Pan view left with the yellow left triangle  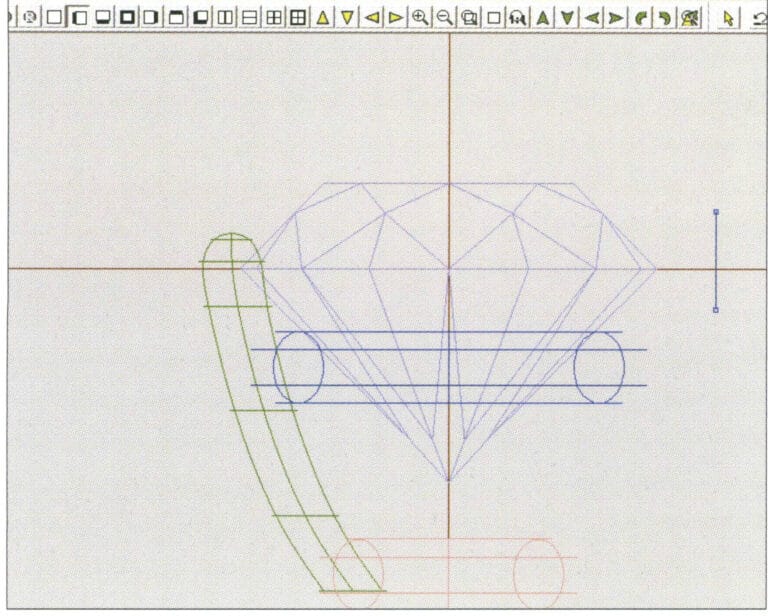(372, 18)
